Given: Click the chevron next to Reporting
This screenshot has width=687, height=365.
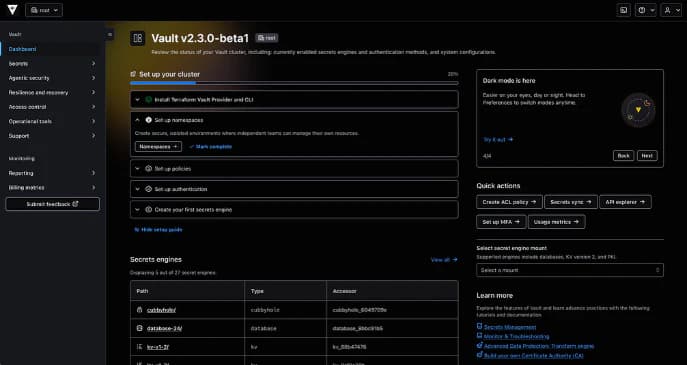Looking at the screenshot, I should (93, 173).
